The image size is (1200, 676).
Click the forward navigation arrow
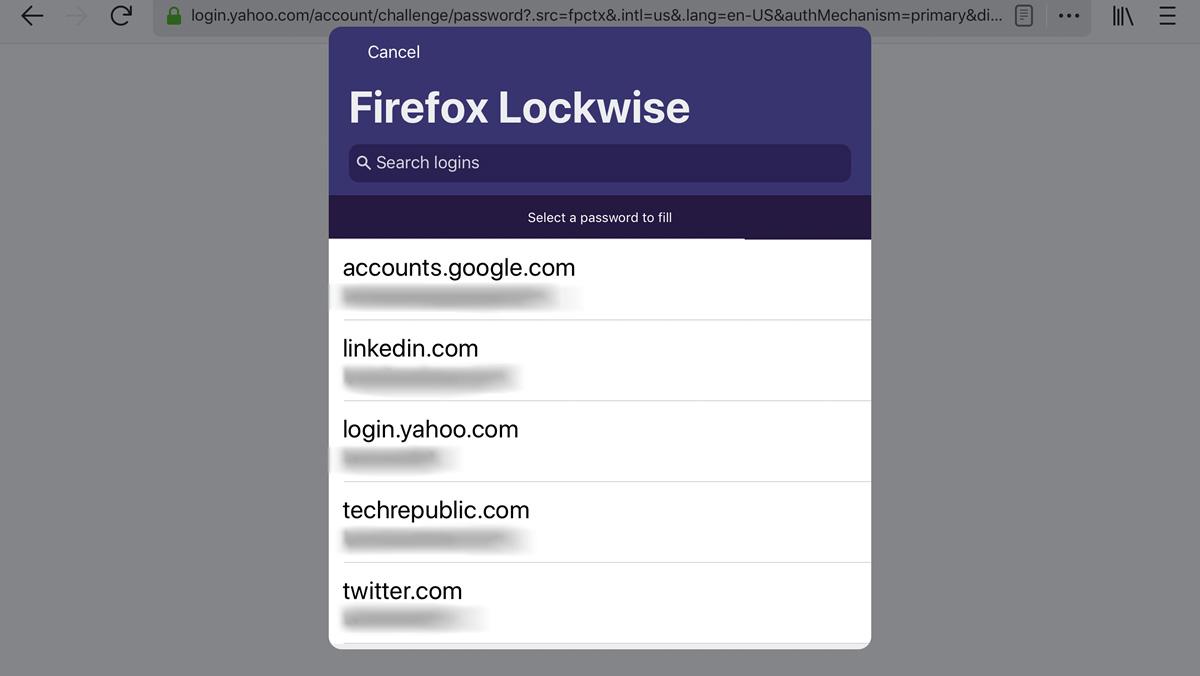[x=76, y=16]
